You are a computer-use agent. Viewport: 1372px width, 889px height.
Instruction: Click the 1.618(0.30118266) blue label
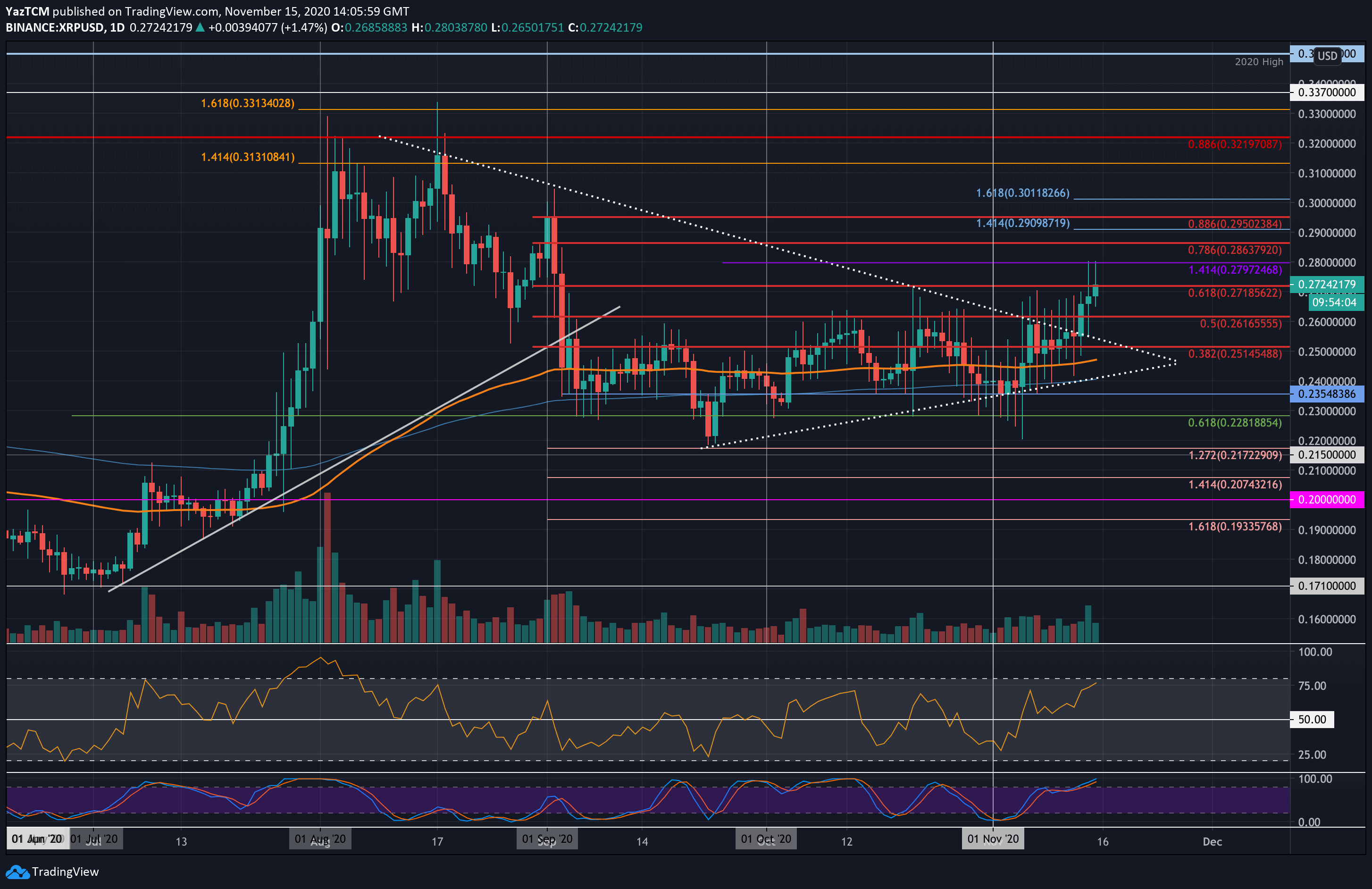(1023, 193)
